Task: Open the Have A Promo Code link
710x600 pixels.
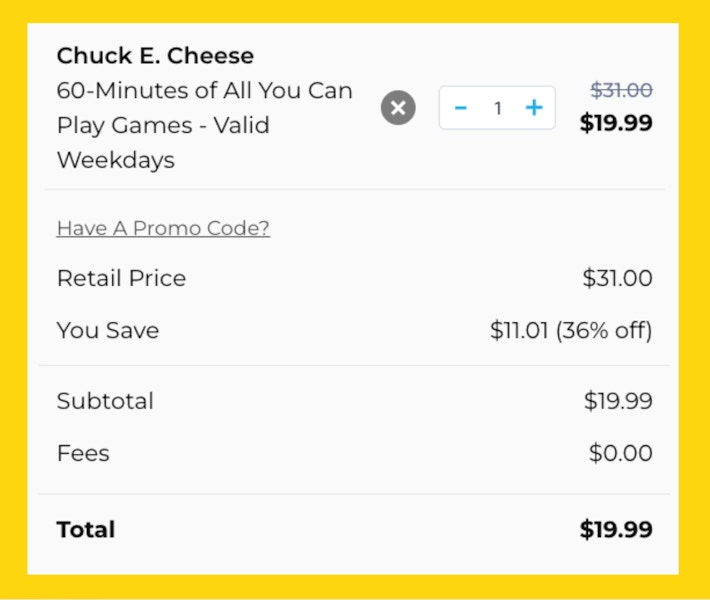Action: point(163,228)
